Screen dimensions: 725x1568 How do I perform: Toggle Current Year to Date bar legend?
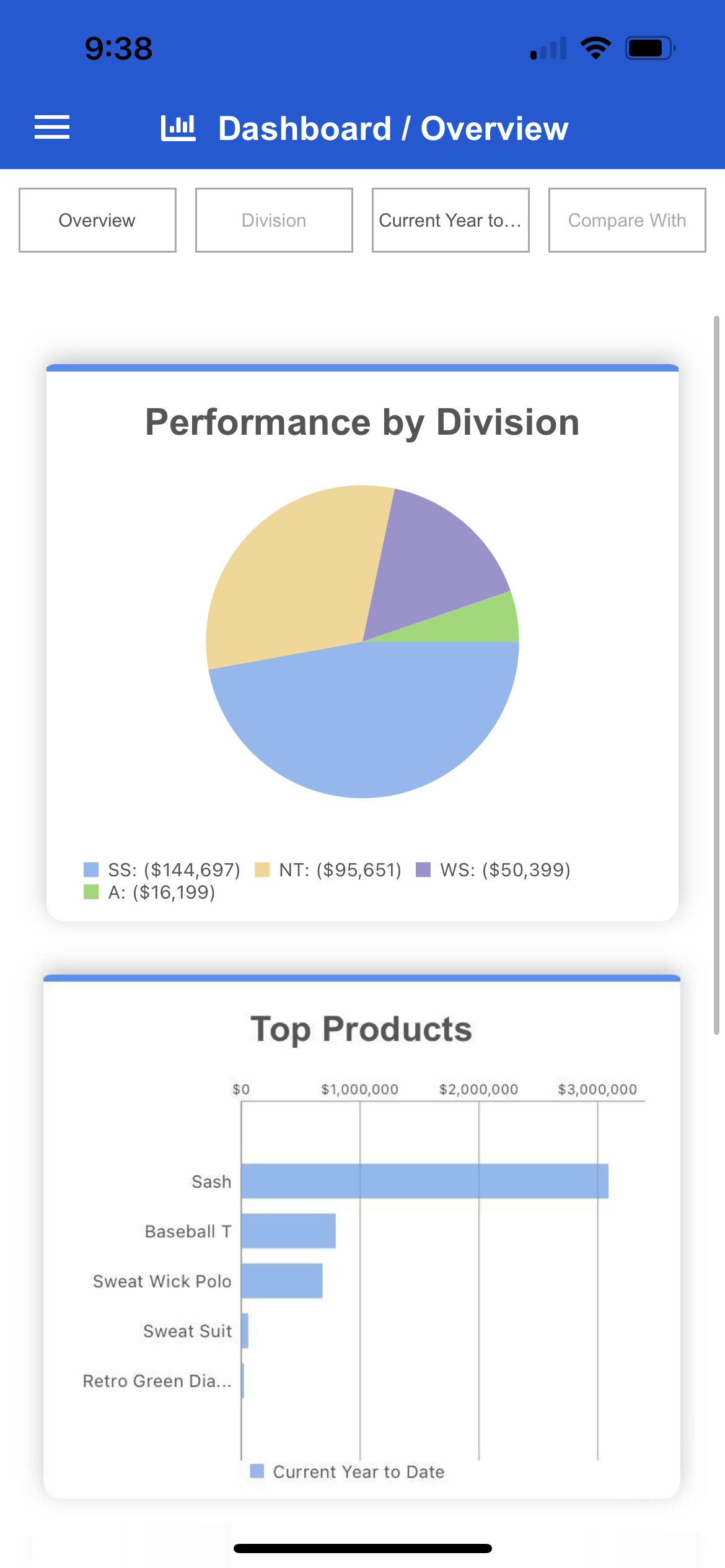pos(347,1472)
